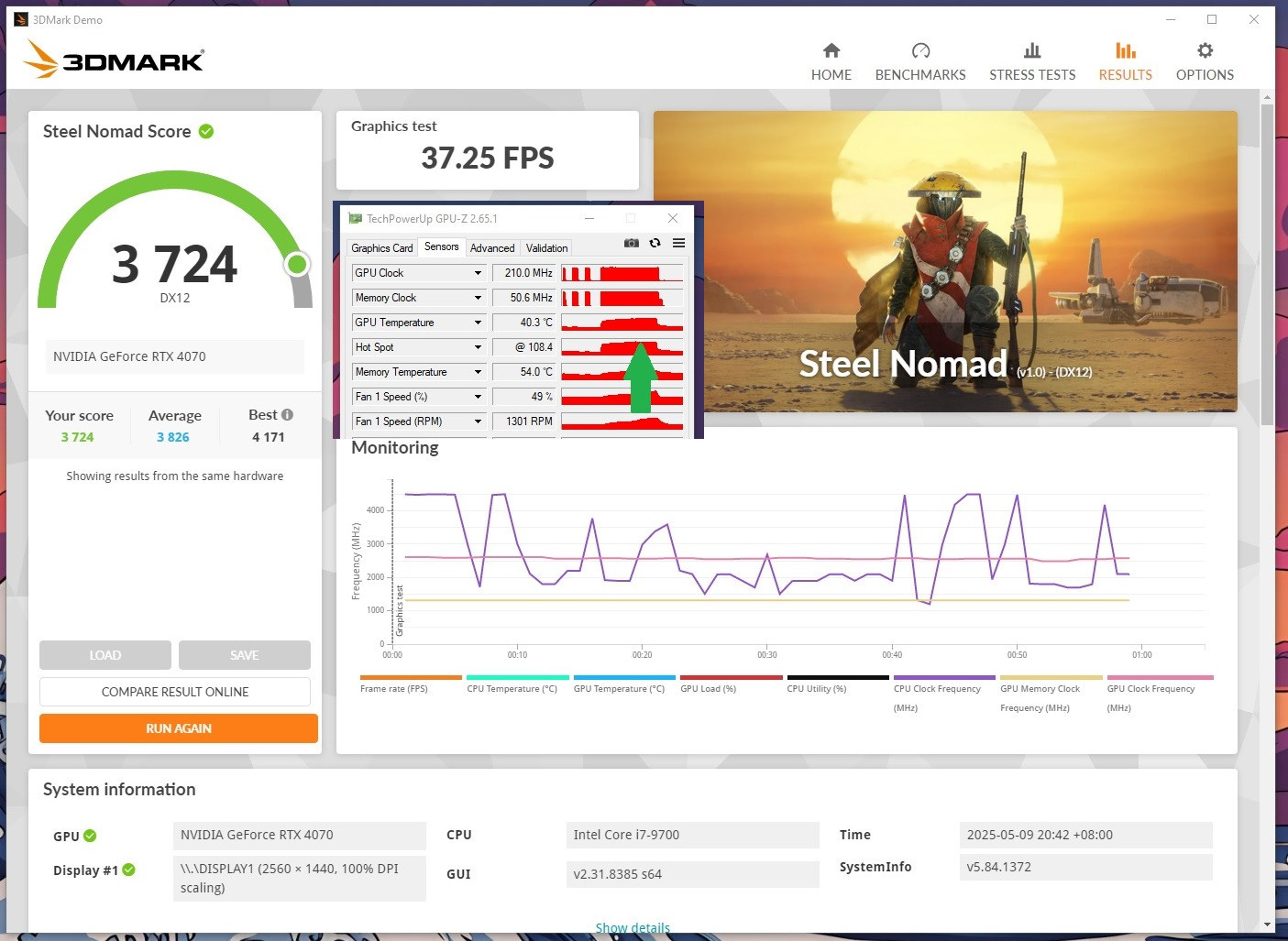Open the Options gear icon
This screenshot has width=1288, height=941.
point(1205,51)
